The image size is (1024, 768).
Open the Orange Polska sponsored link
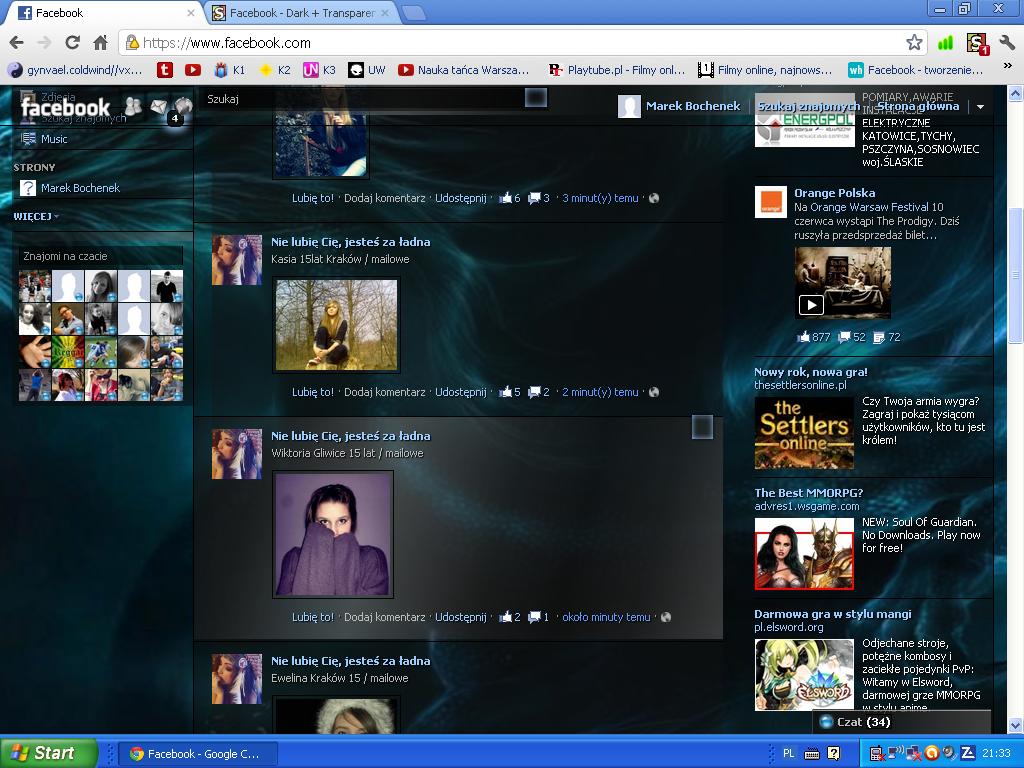click(x=835, y=193)
